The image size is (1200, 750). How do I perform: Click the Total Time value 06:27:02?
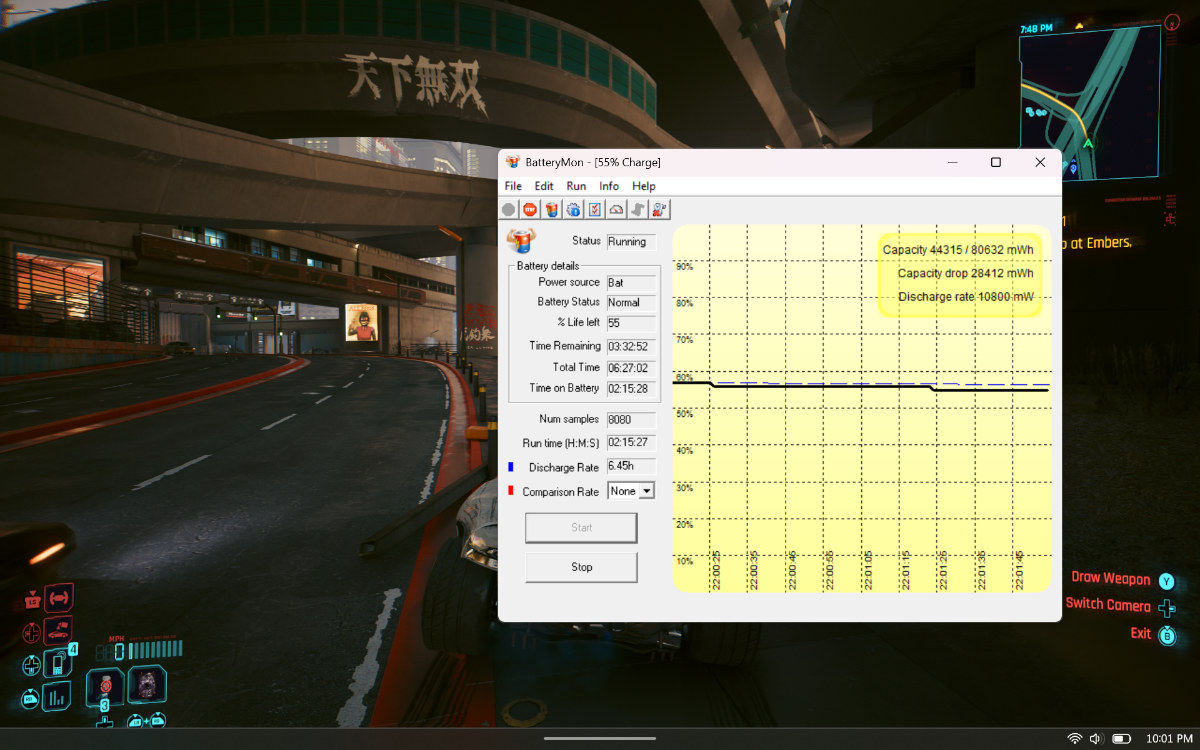(631, 368)
